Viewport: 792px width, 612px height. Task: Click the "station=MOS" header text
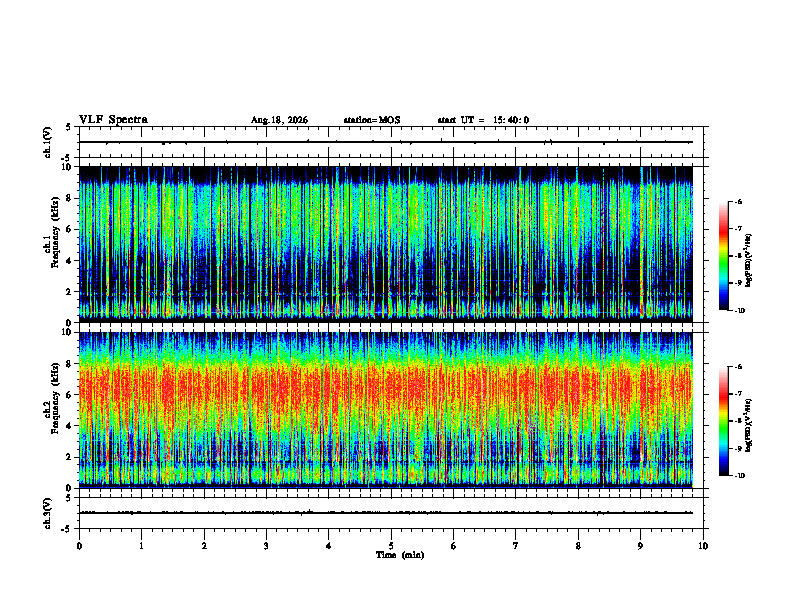click(x=372, y=120)
